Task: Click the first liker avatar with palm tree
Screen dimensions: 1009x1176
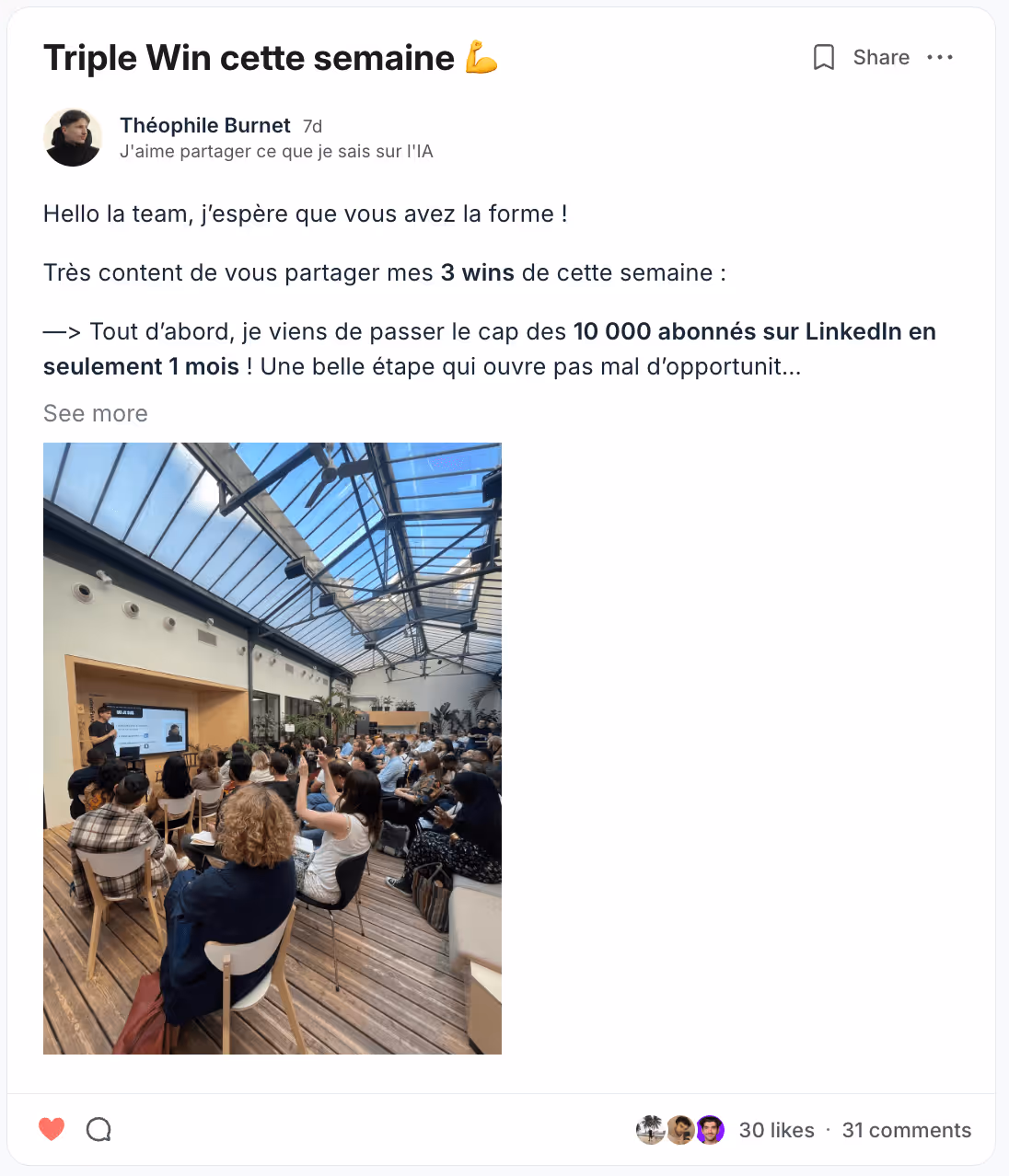Action: (x=651, y=1129)
